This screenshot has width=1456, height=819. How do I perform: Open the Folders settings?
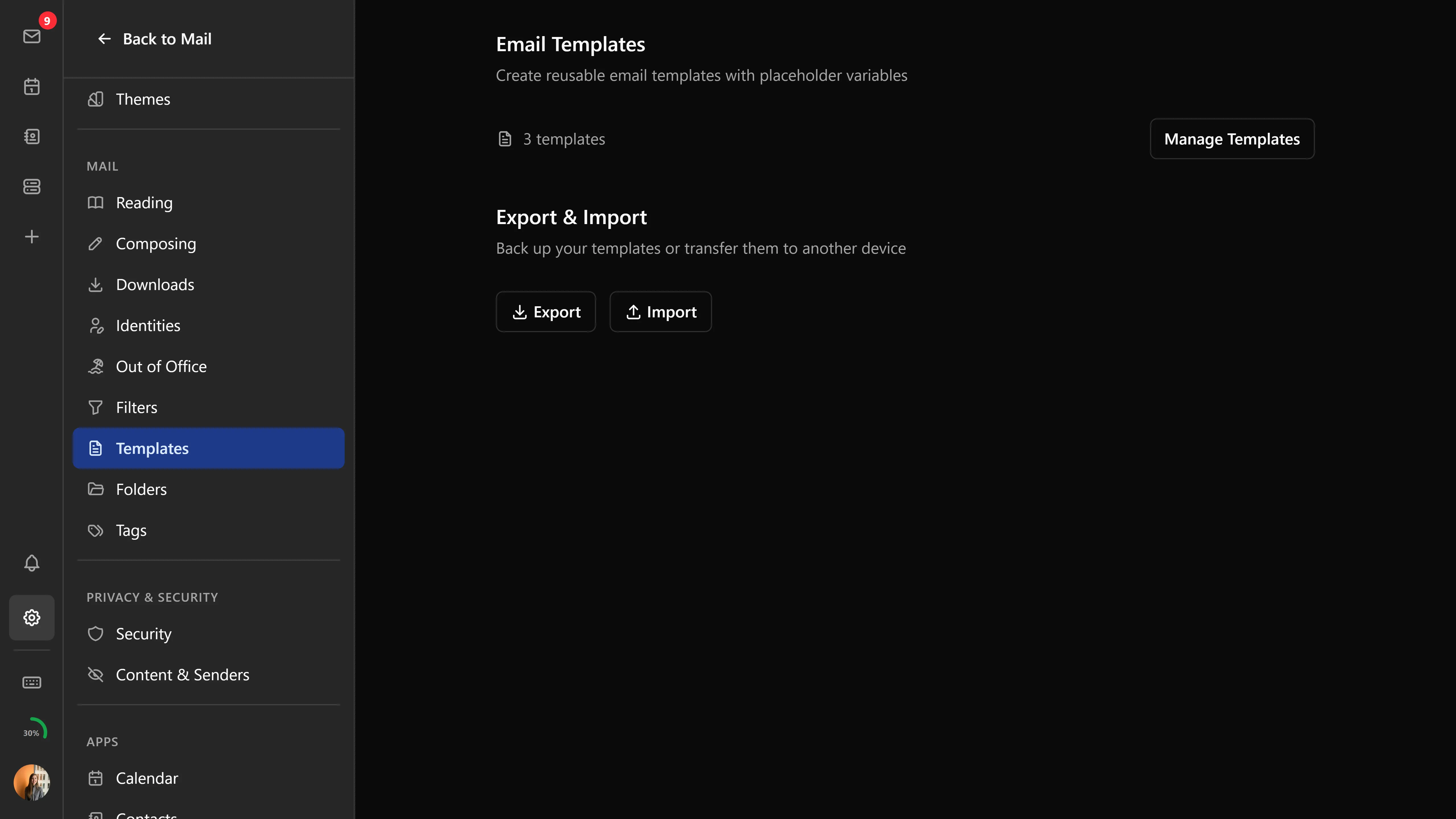coord(208,489)
